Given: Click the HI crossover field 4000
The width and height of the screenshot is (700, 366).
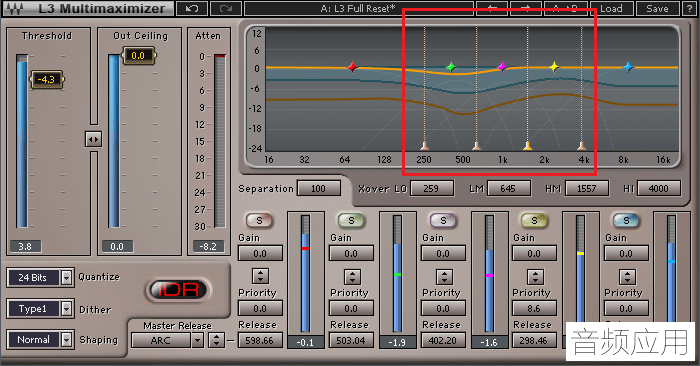Looking at the screenshot, I should point(659,188).
